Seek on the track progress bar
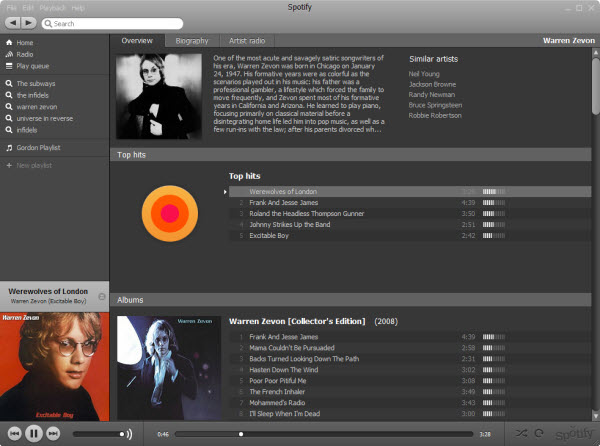 tap(324, 434)
